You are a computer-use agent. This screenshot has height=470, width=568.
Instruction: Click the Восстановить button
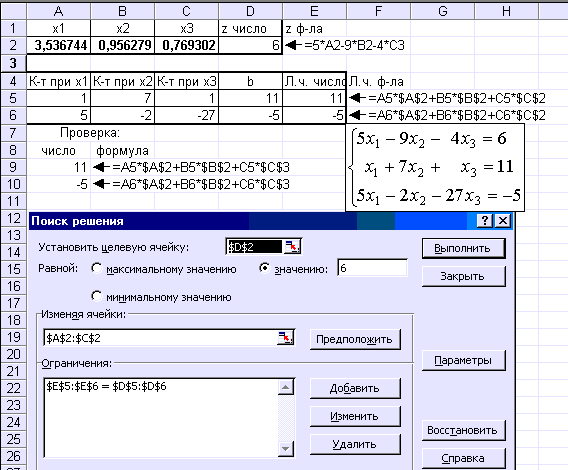pyautogui.click(x=463, y=431)
